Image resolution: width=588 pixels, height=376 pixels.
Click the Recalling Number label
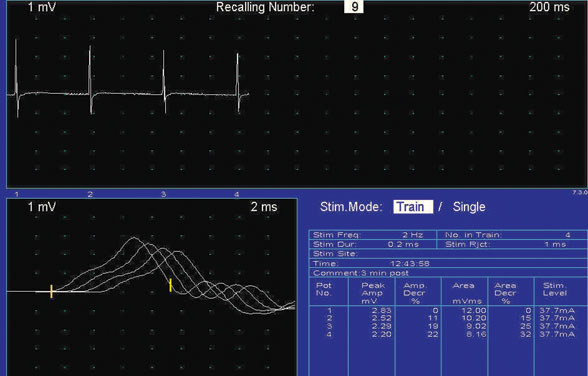click(x=265, y=7)
